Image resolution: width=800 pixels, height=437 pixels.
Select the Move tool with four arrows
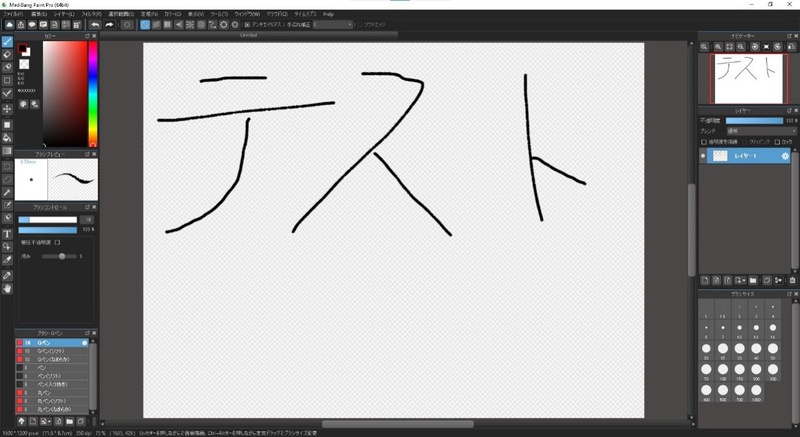[7, 109]
